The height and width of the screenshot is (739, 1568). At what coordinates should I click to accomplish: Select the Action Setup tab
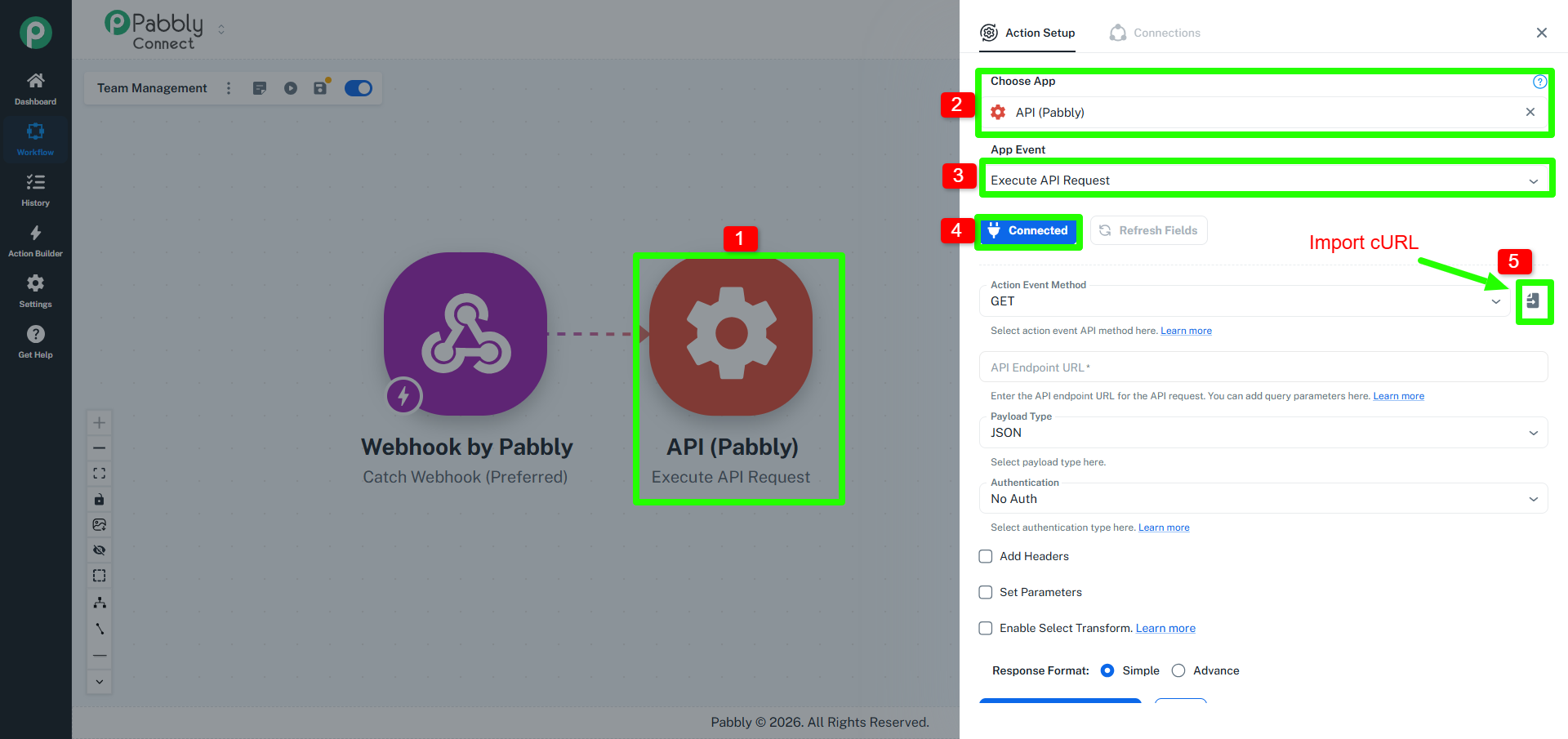pyautogui.click(x=1027, y=33)
